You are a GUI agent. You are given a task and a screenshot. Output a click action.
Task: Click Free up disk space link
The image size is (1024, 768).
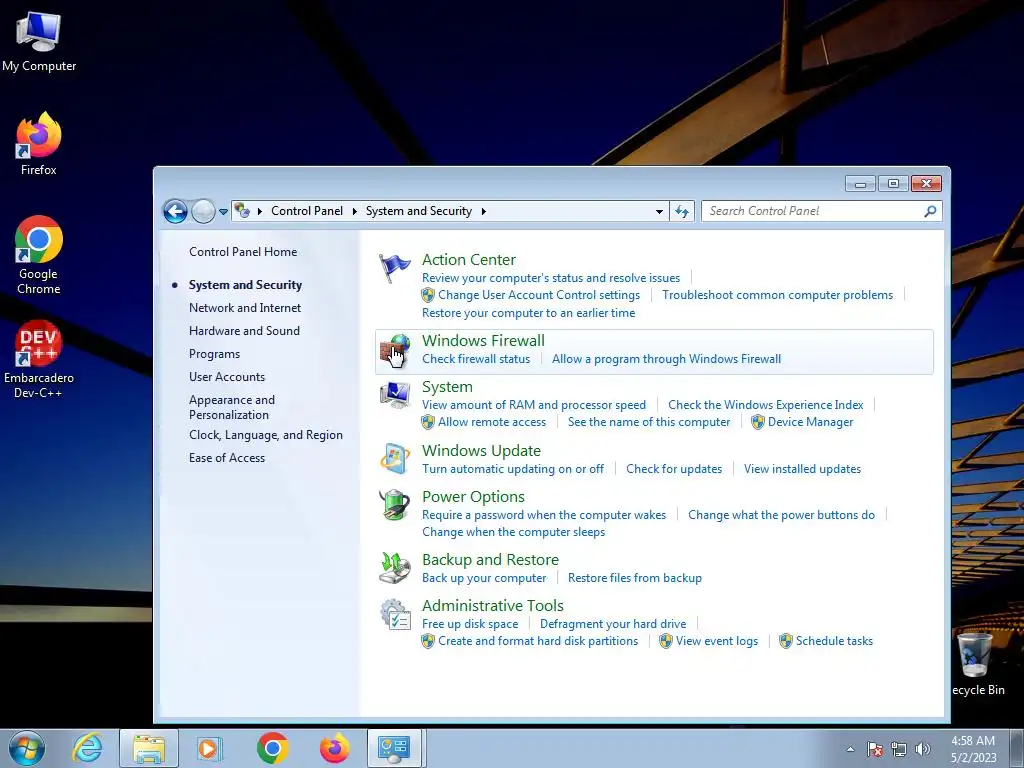coord(470,624)
